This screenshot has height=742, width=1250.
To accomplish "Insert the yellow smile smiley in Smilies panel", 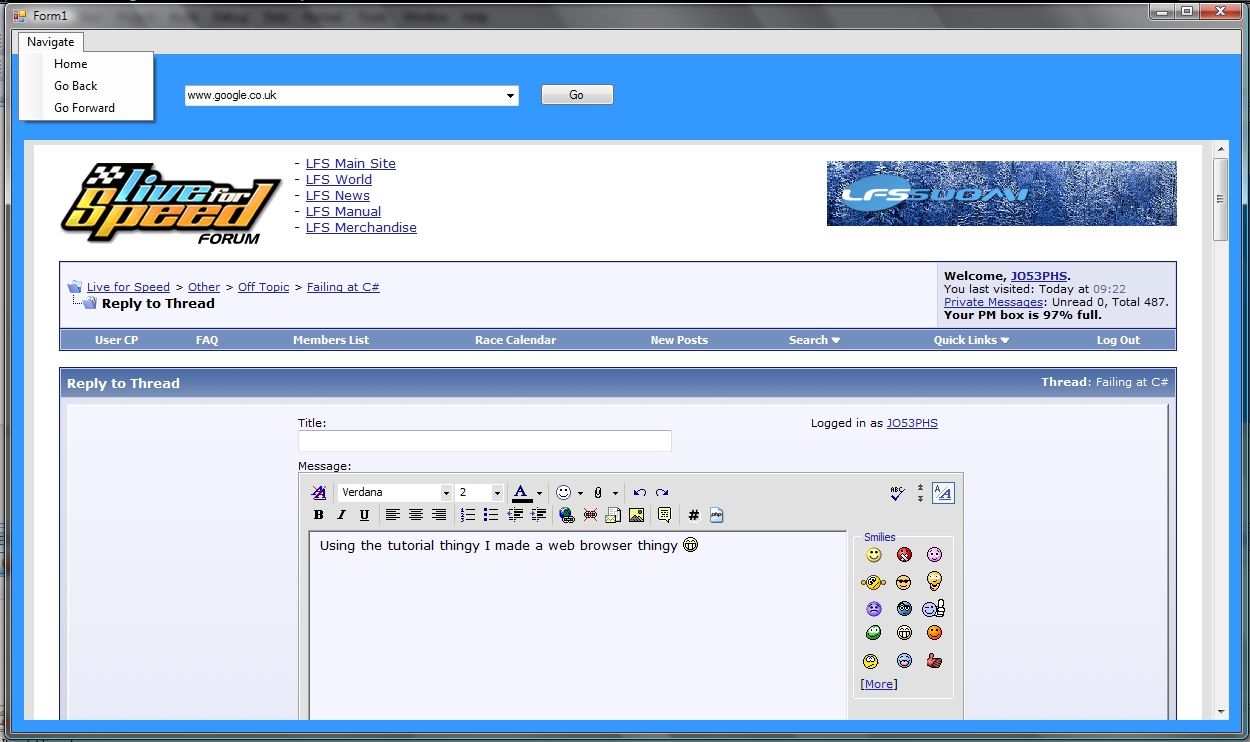I will point(874,555).
